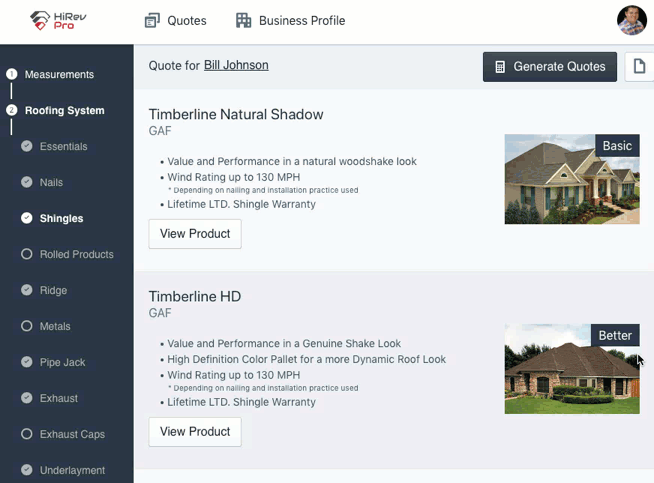Image resolution: width=654 pixels, height=483 pixels.
Task: Select Pipe Jack in the sidebar
Action: [63, 362]
